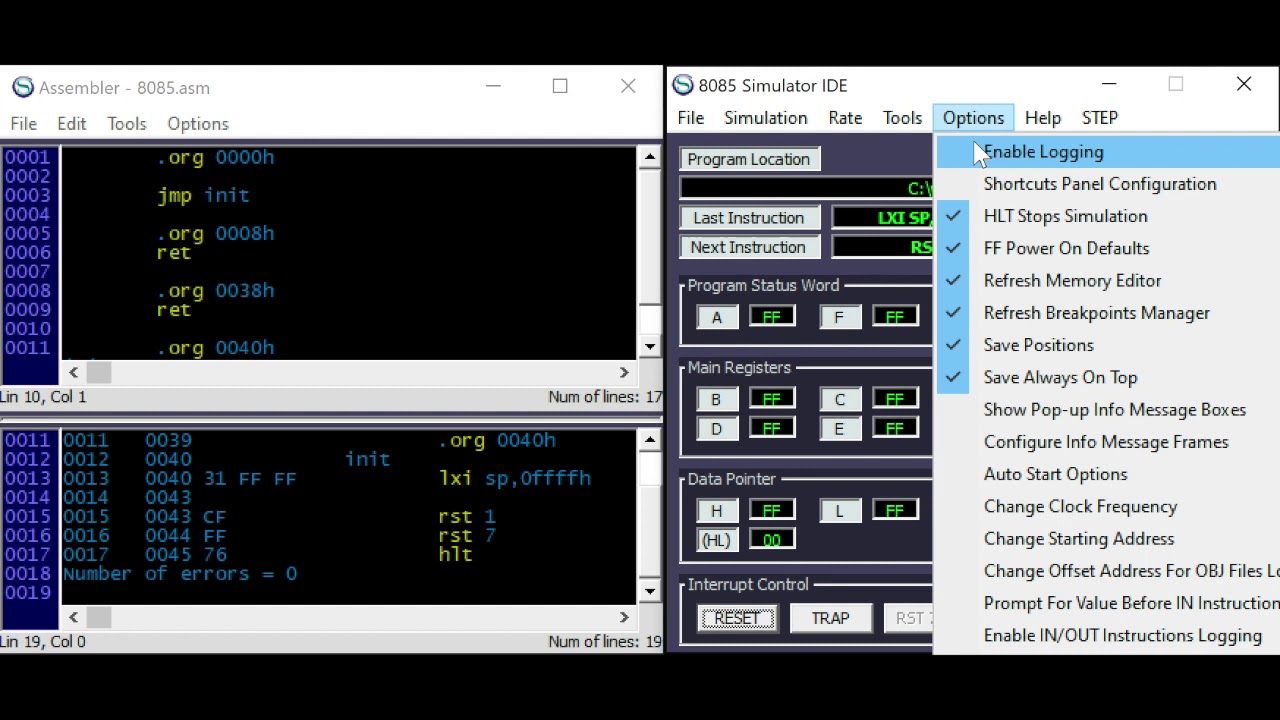This screenshot has width=1280, height=720.
Task: Maximize the Assembler window
Action: (x=560, y=86)
